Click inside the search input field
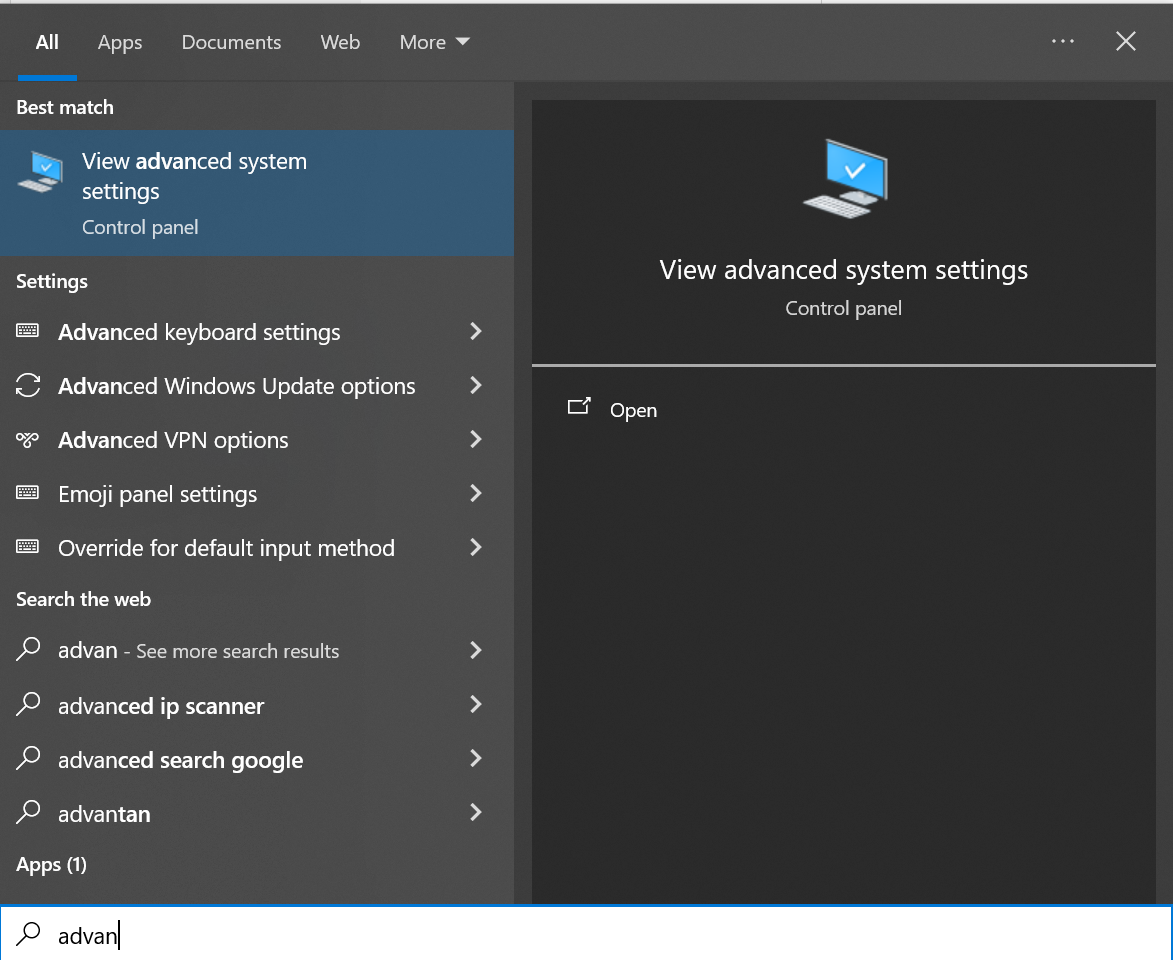 [x=300, y=935]
